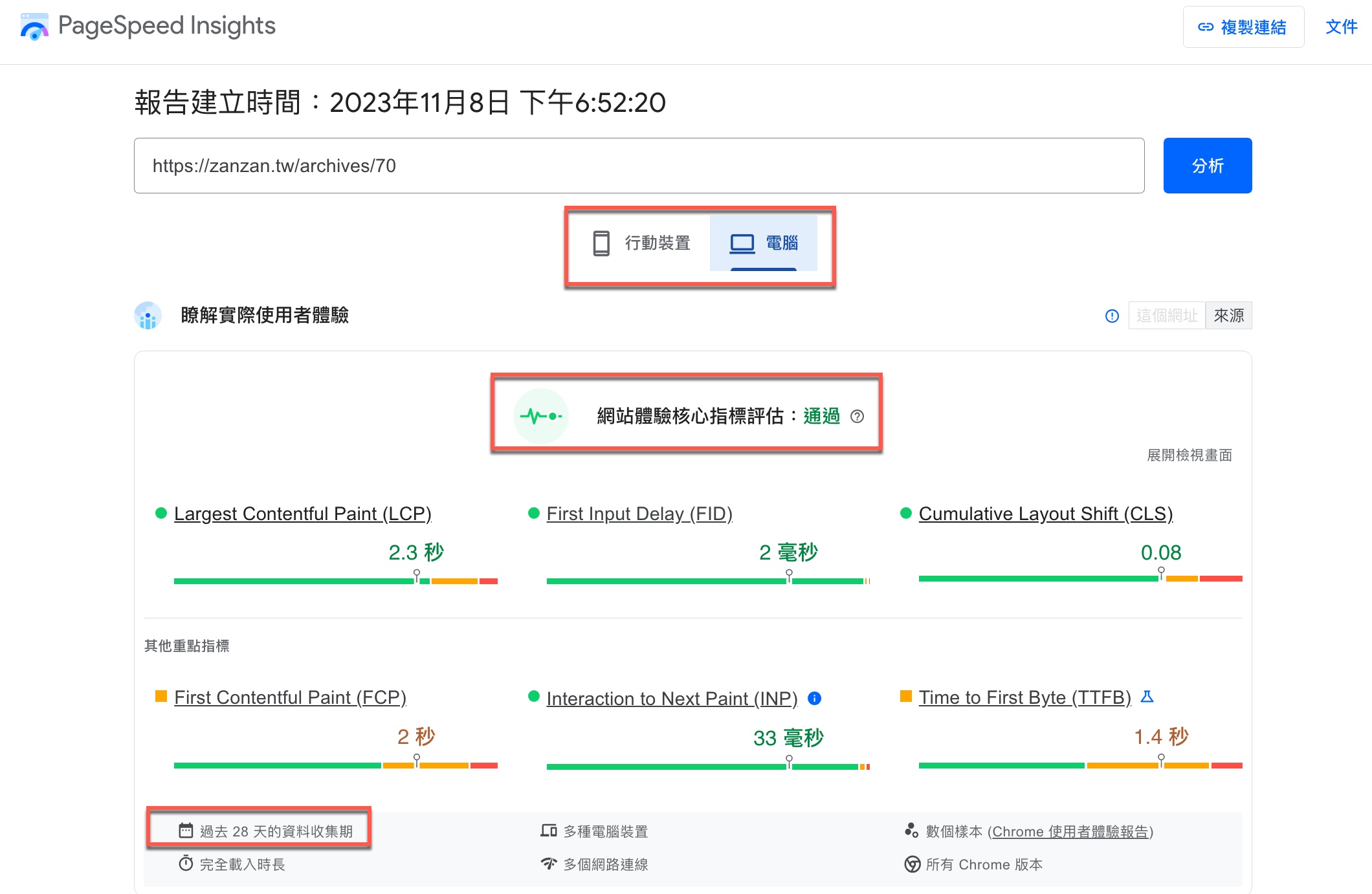Viewport: 1372px width, 894px height.
Task: Switch to the 行動裝置 tab
Action: pyautogui.click(x=641, y=243)
